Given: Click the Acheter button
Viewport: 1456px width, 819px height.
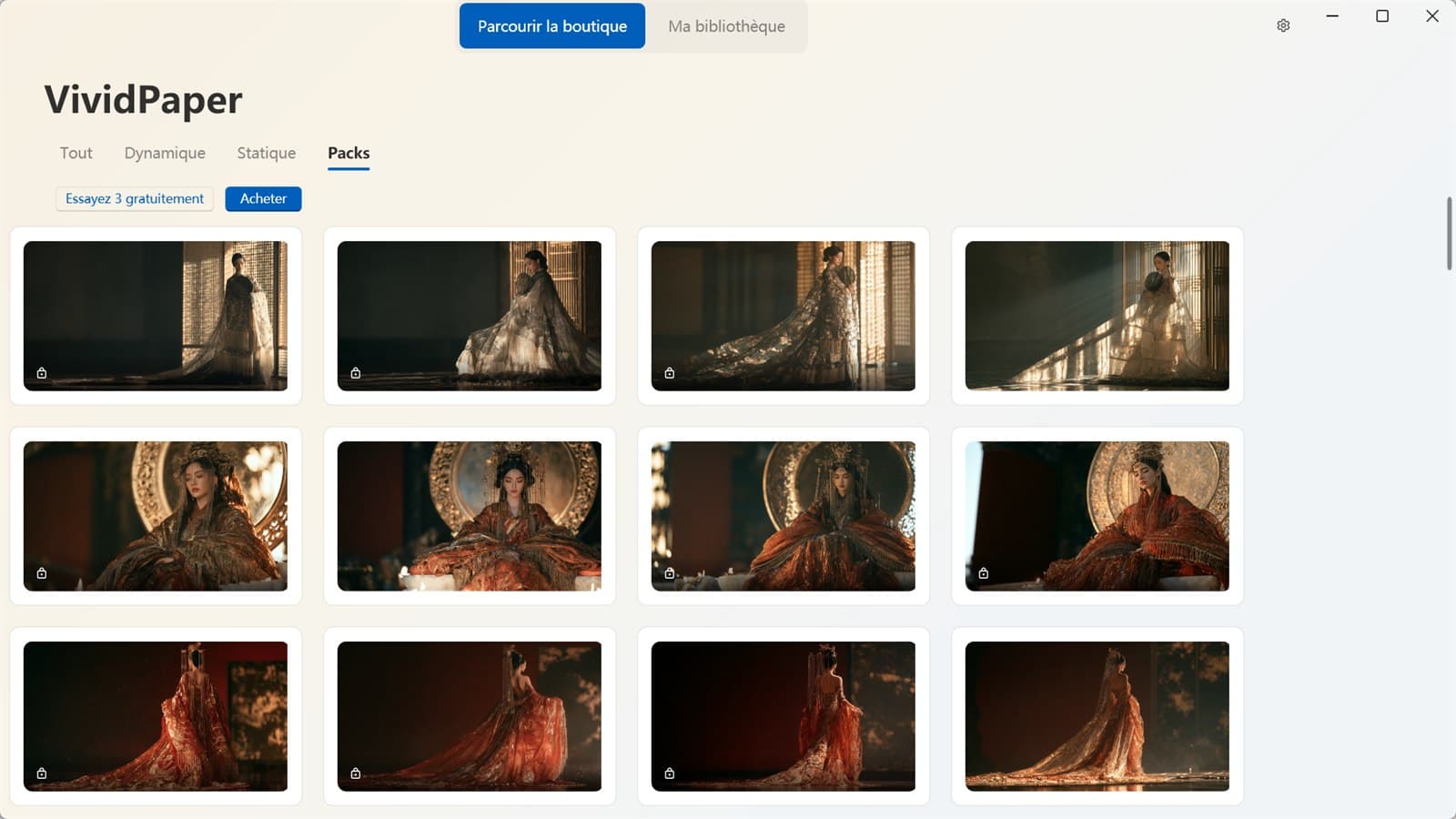Looking at the screenshot, I should point(263,198).
